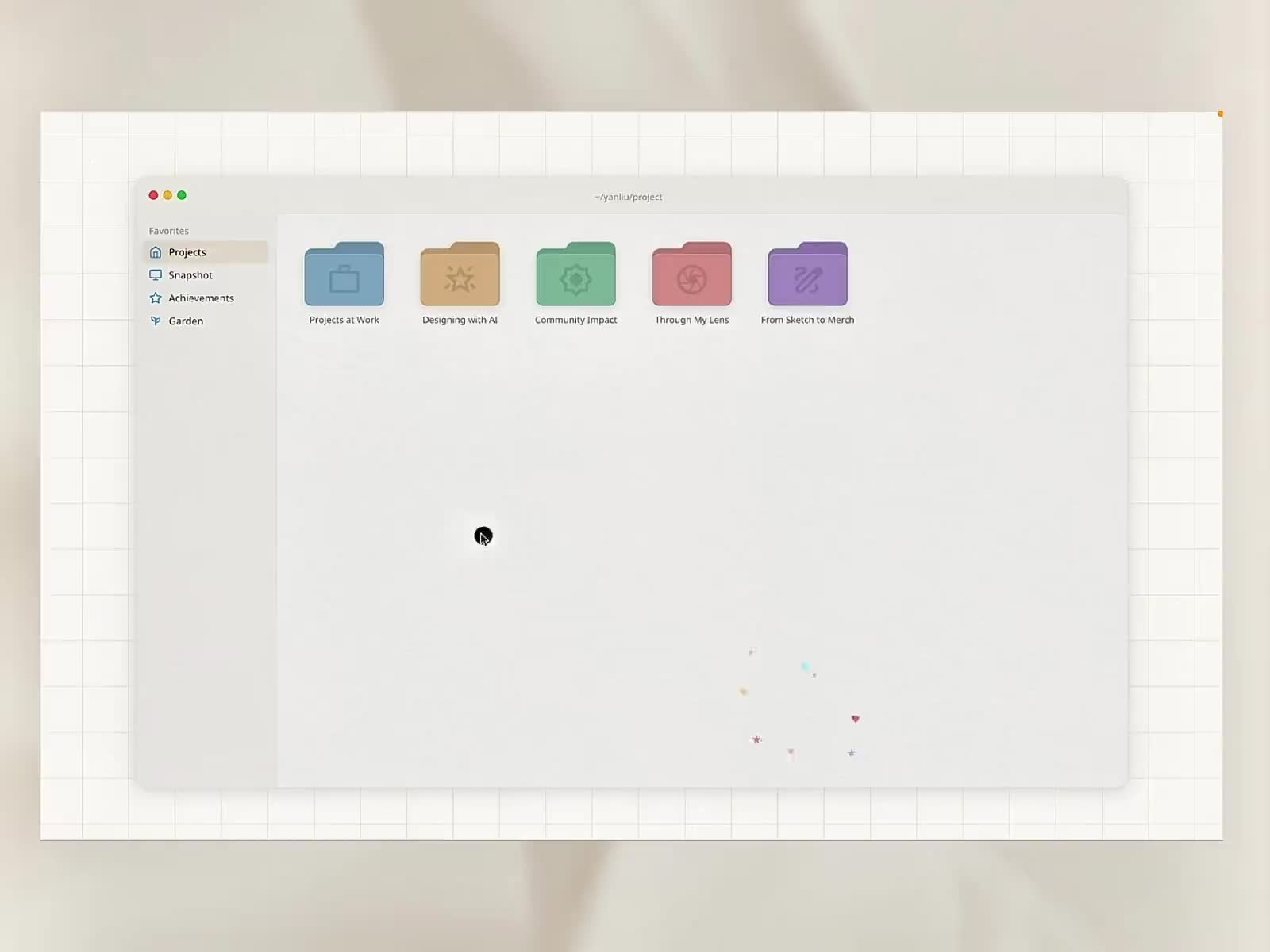Open the green Community Impact folder icon
The height and width of the screenshot is (952, 1270).
point(575,274)
